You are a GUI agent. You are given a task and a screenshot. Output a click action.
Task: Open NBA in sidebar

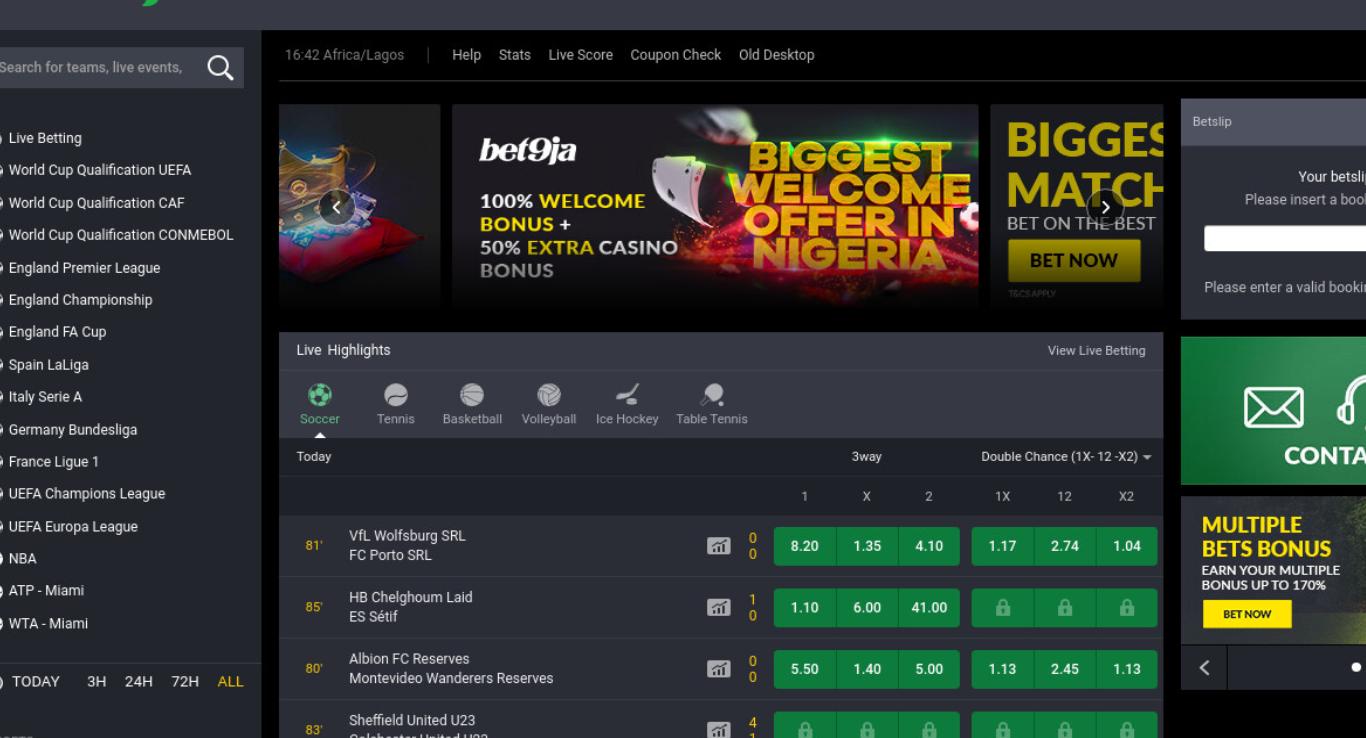[22, 558]
